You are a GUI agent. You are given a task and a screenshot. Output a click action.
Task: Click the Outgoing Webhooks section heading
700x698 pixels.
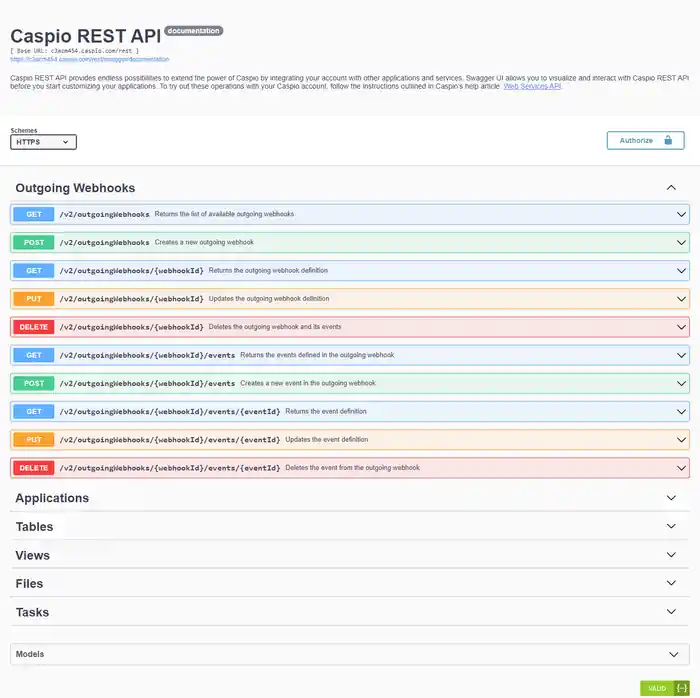pos(75,188)
